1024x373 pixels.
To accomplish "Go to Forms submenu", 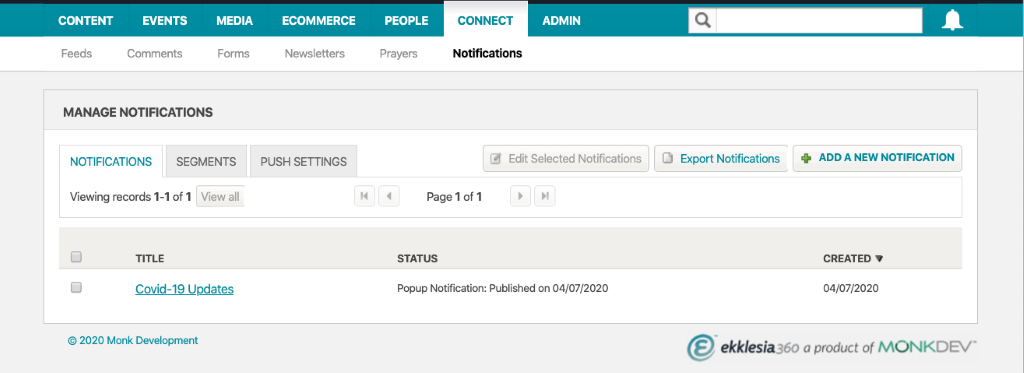I will click(x=233, y=54).
